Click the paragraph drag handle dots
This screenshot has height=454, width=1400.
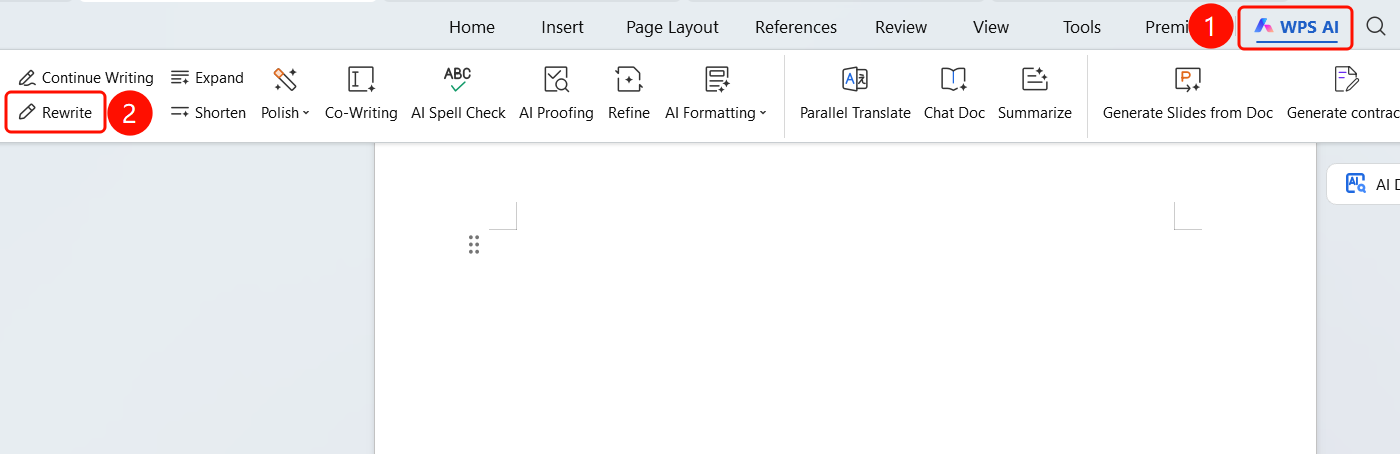[x=474, y=245]
